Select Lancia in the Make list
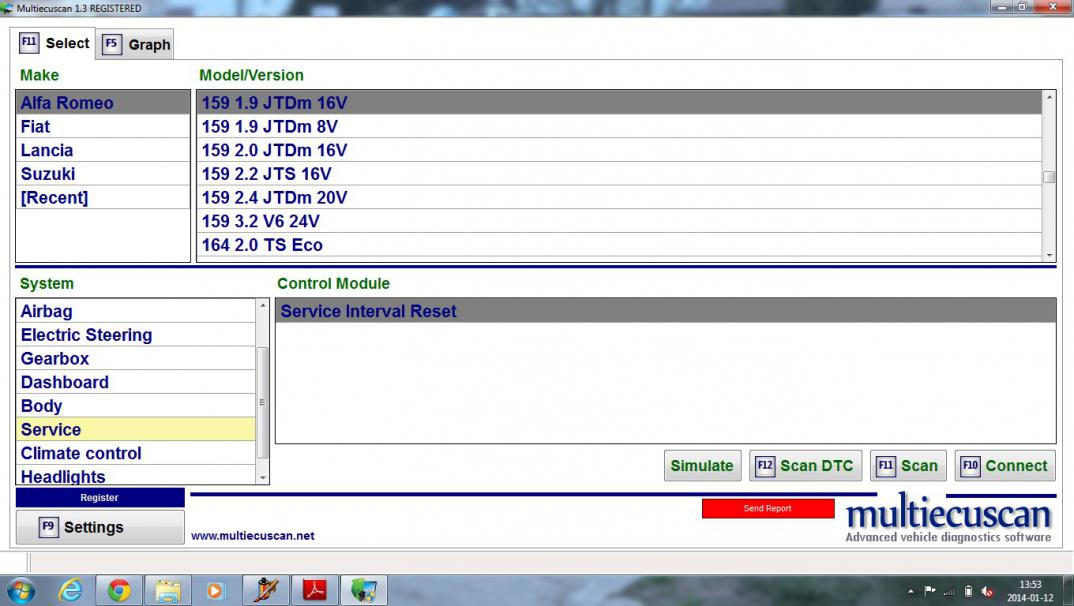Image resolution: width=1074 pixels, height=606 pixels. (x=103, y=150)
